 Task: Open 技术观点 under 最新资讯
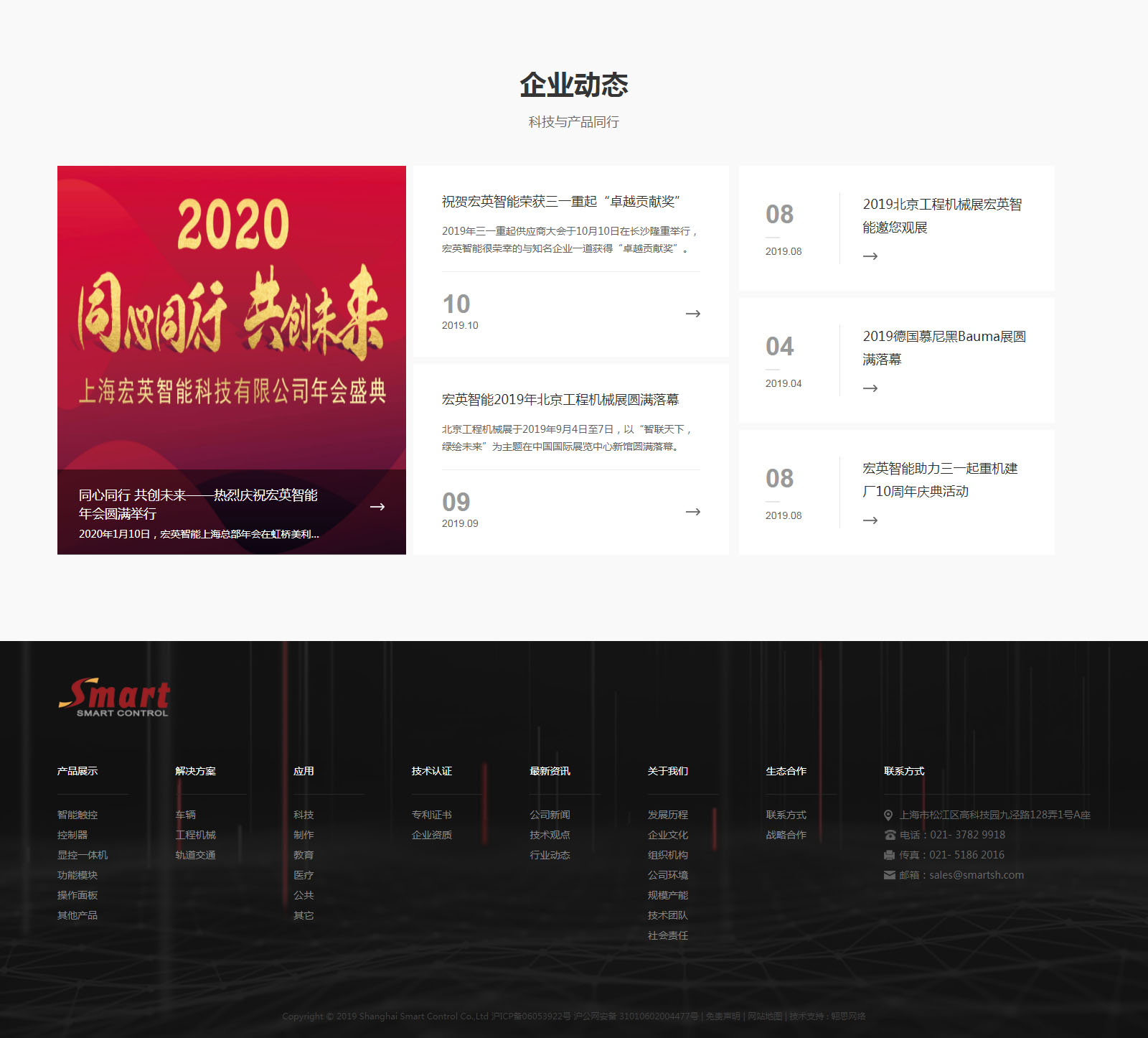[x=550, y=835]
